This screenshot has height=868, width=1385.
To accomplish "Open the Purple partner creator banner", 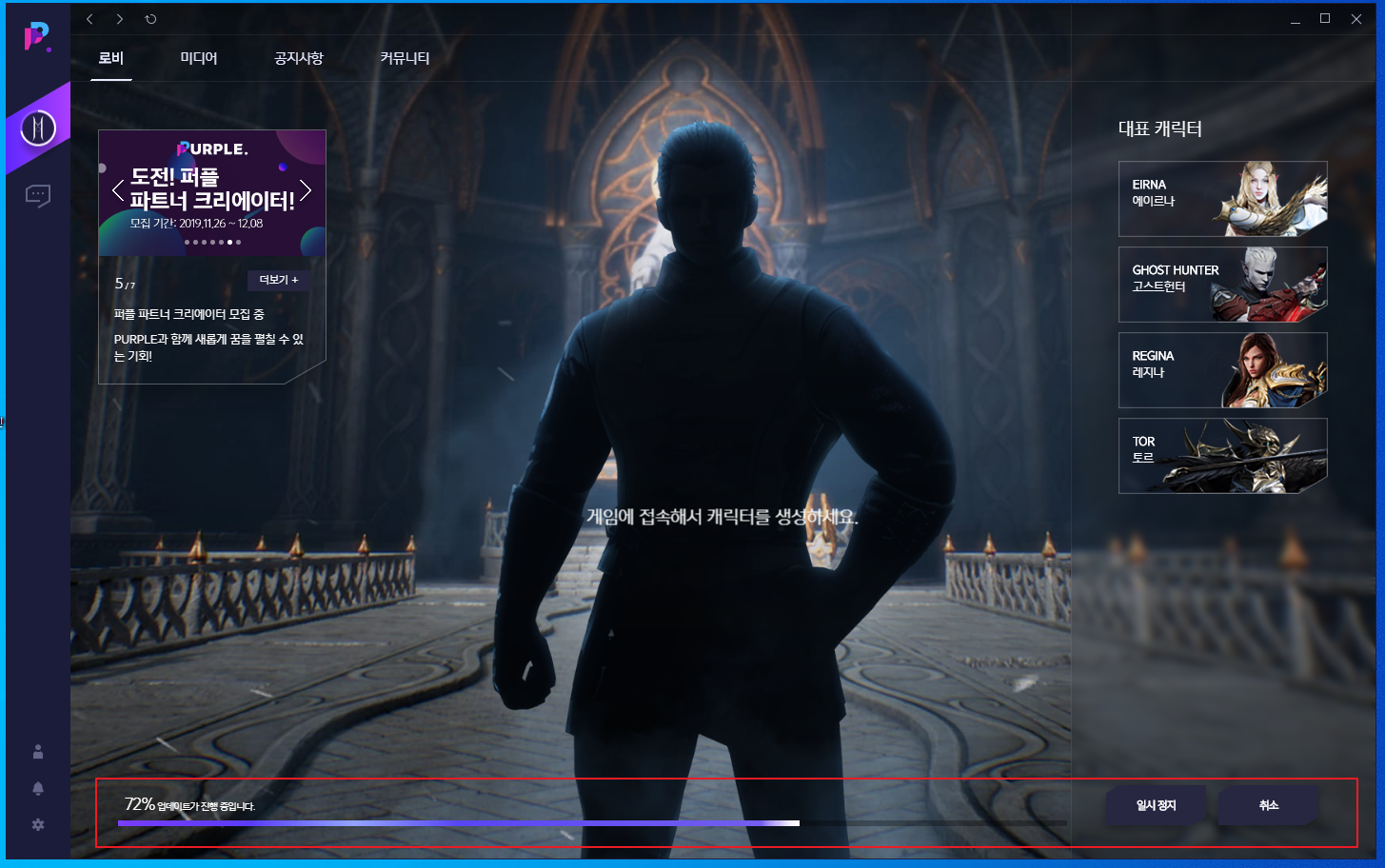I will (212, 193).
